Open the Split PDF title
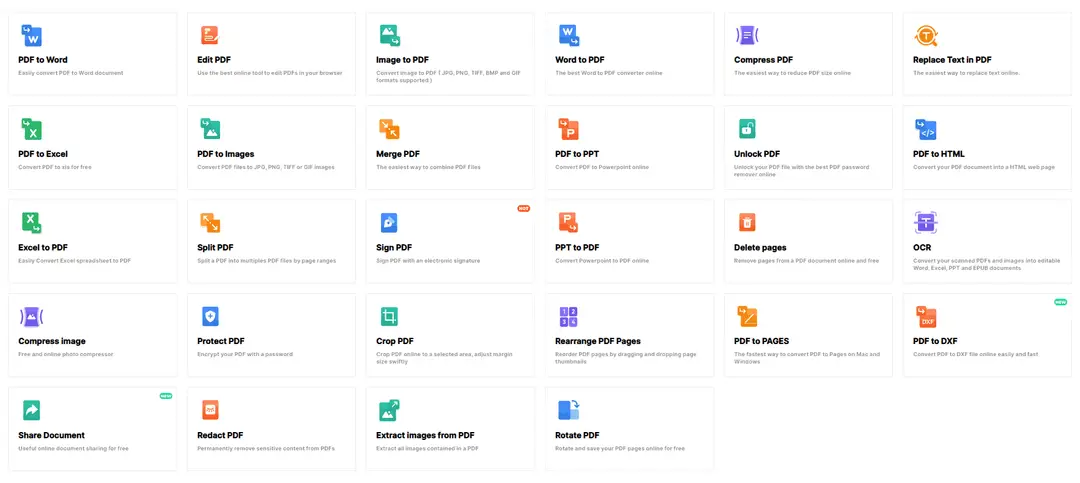1080x483 pixels. 216,247
